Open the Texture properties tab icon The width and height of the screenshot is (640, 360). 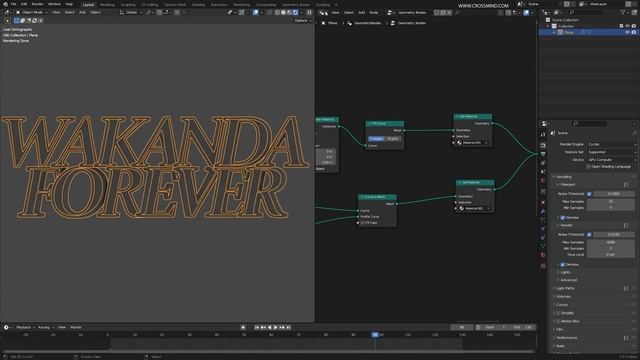pyautogui.click(x=543, y=266)
